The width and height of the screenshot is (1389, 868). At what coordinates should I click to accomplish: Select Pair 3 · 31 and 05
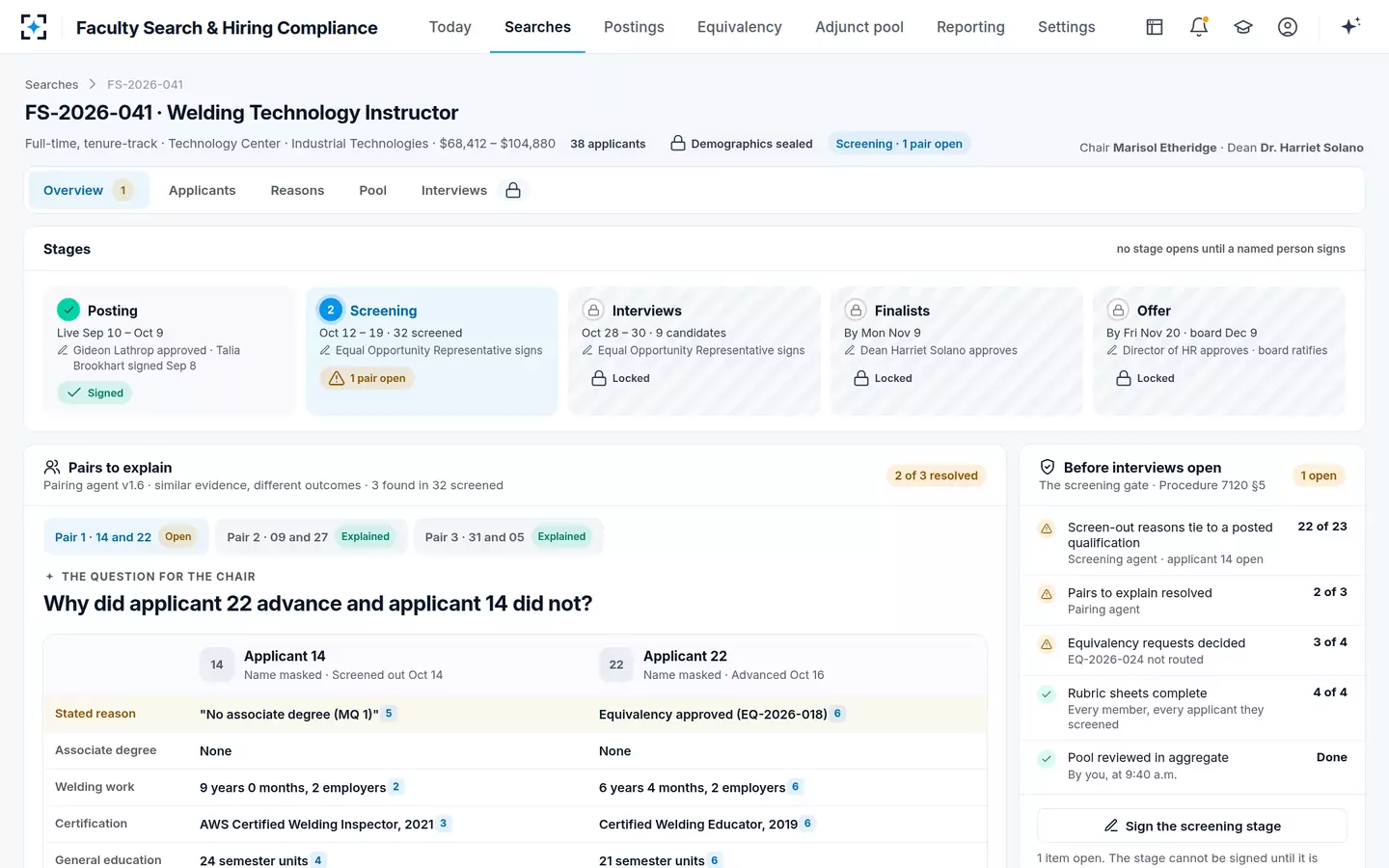[508, 537]
